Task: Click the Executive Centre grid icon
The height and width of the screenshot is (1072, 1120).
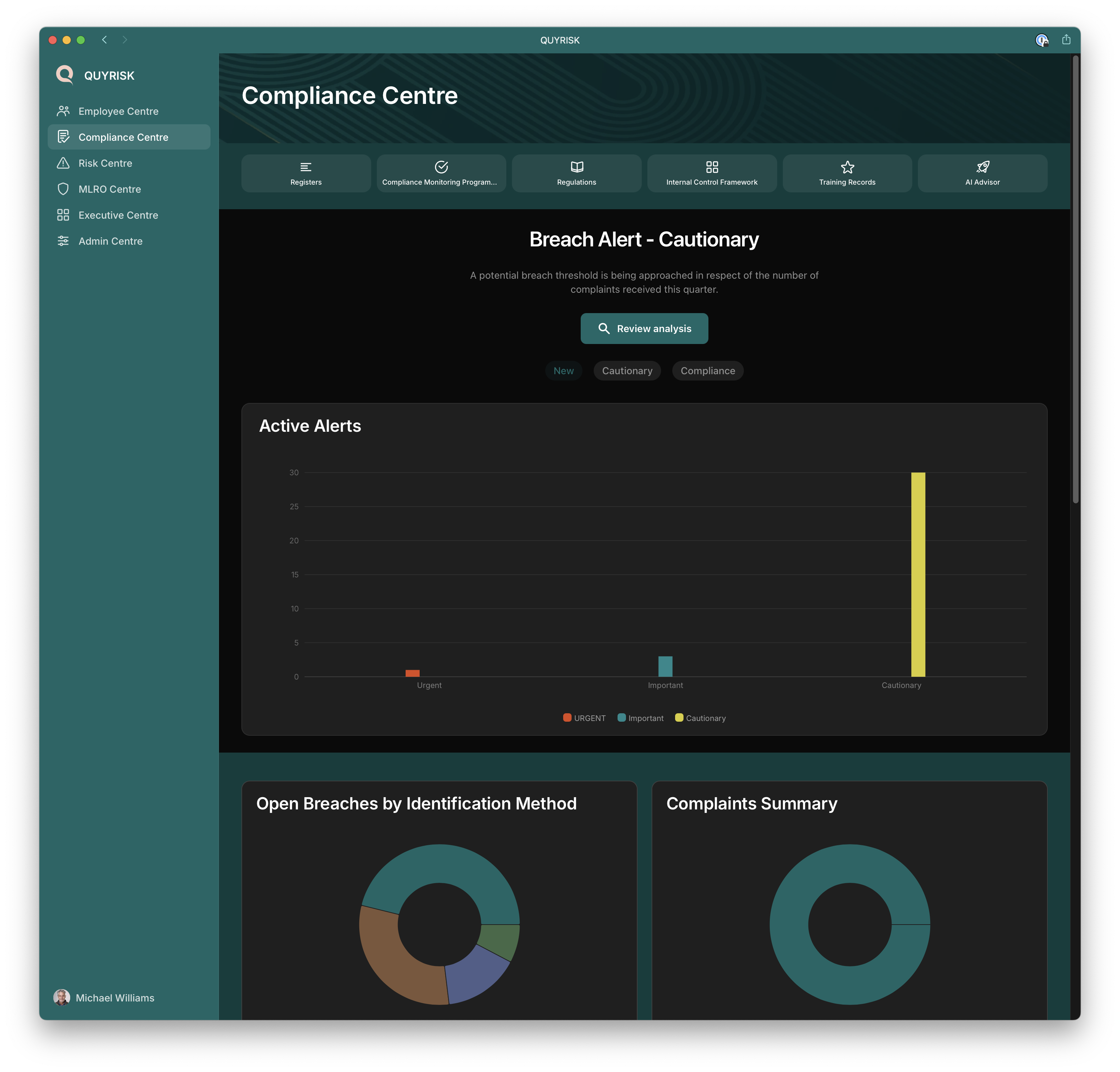Action: pos(64,215)
